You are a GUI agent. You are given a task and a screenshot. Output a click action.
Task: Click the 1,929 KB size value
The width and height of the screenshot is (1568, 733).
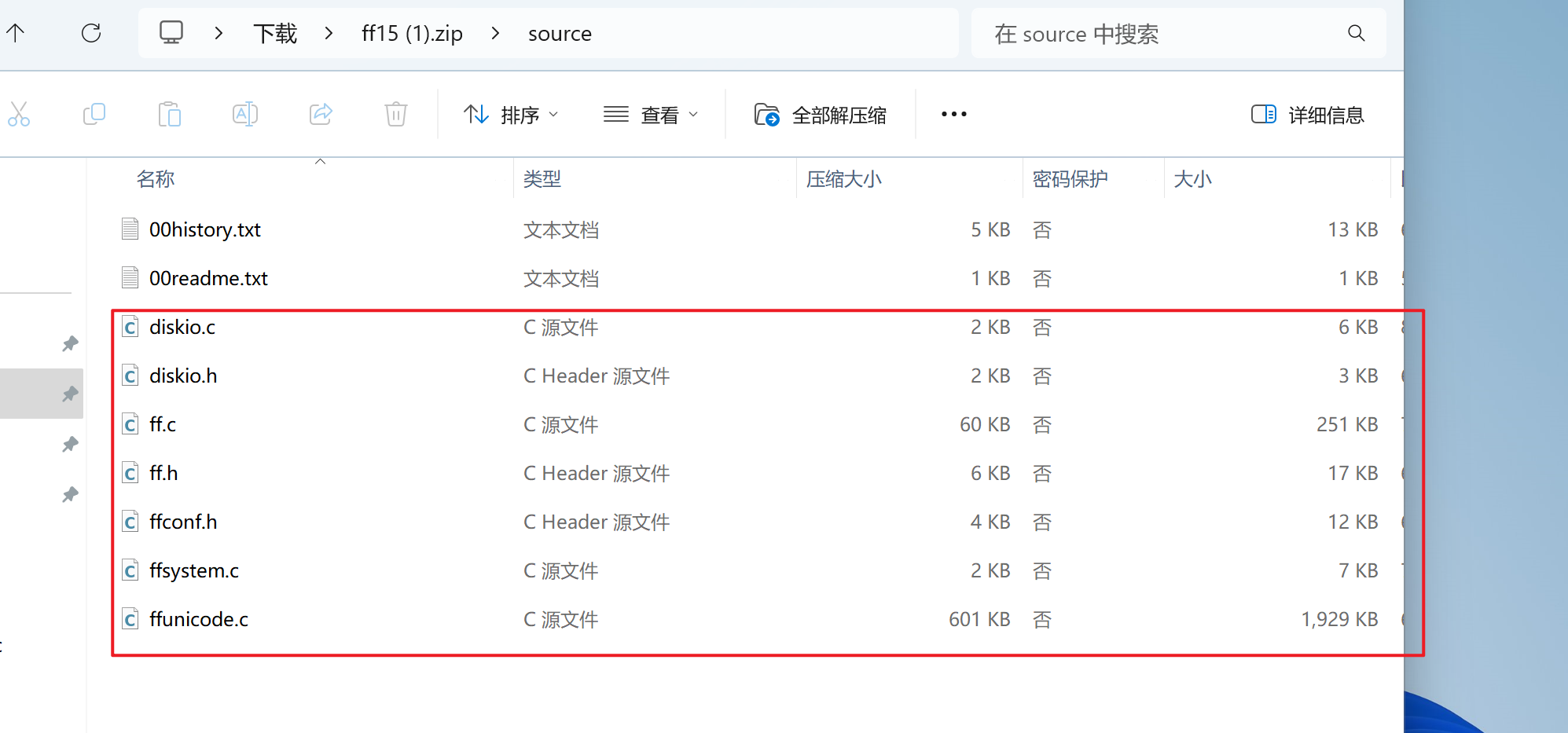pos(1339,619)
